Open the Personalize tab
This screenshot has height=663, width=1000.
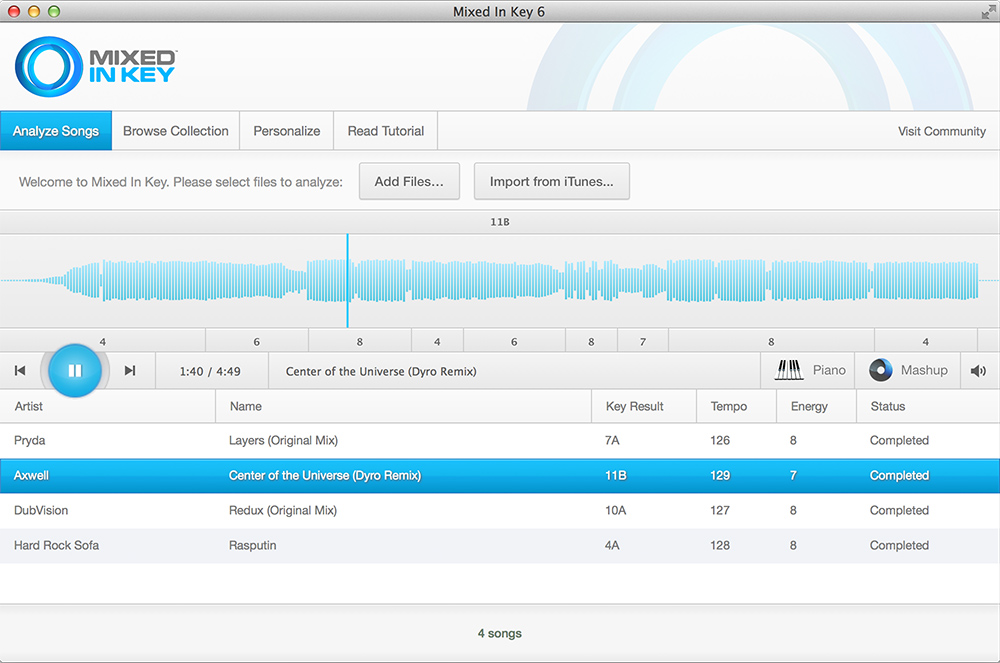pos(287,131)
